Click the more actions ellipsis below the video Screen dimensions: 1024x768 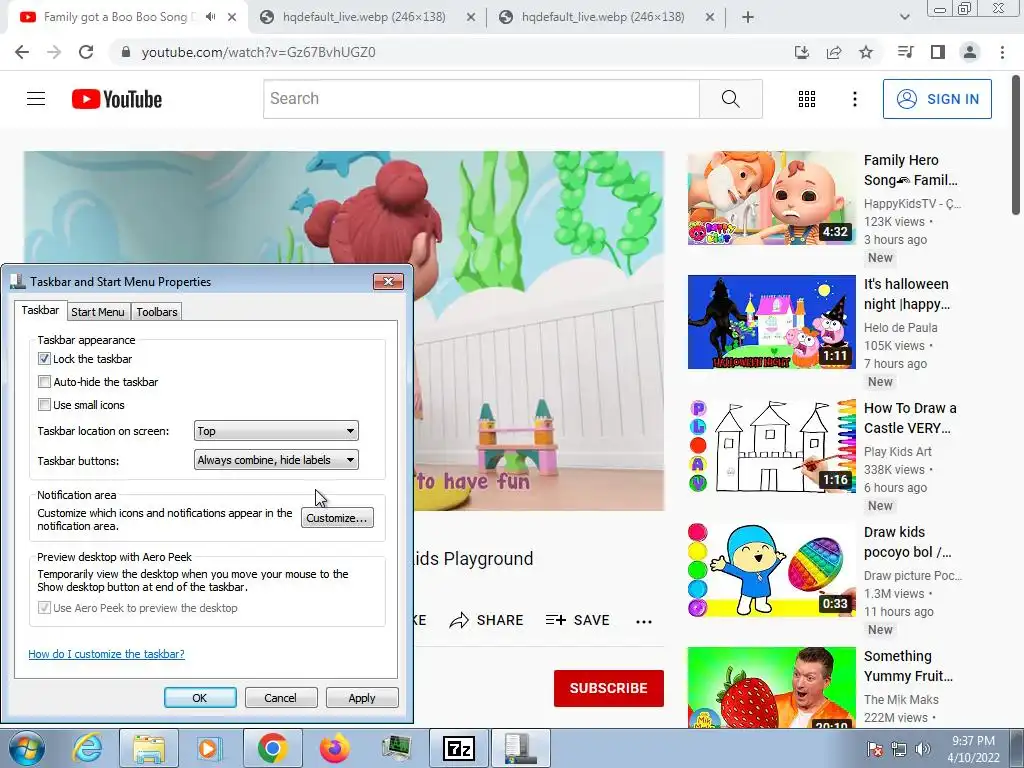click(x=644, y=622)
